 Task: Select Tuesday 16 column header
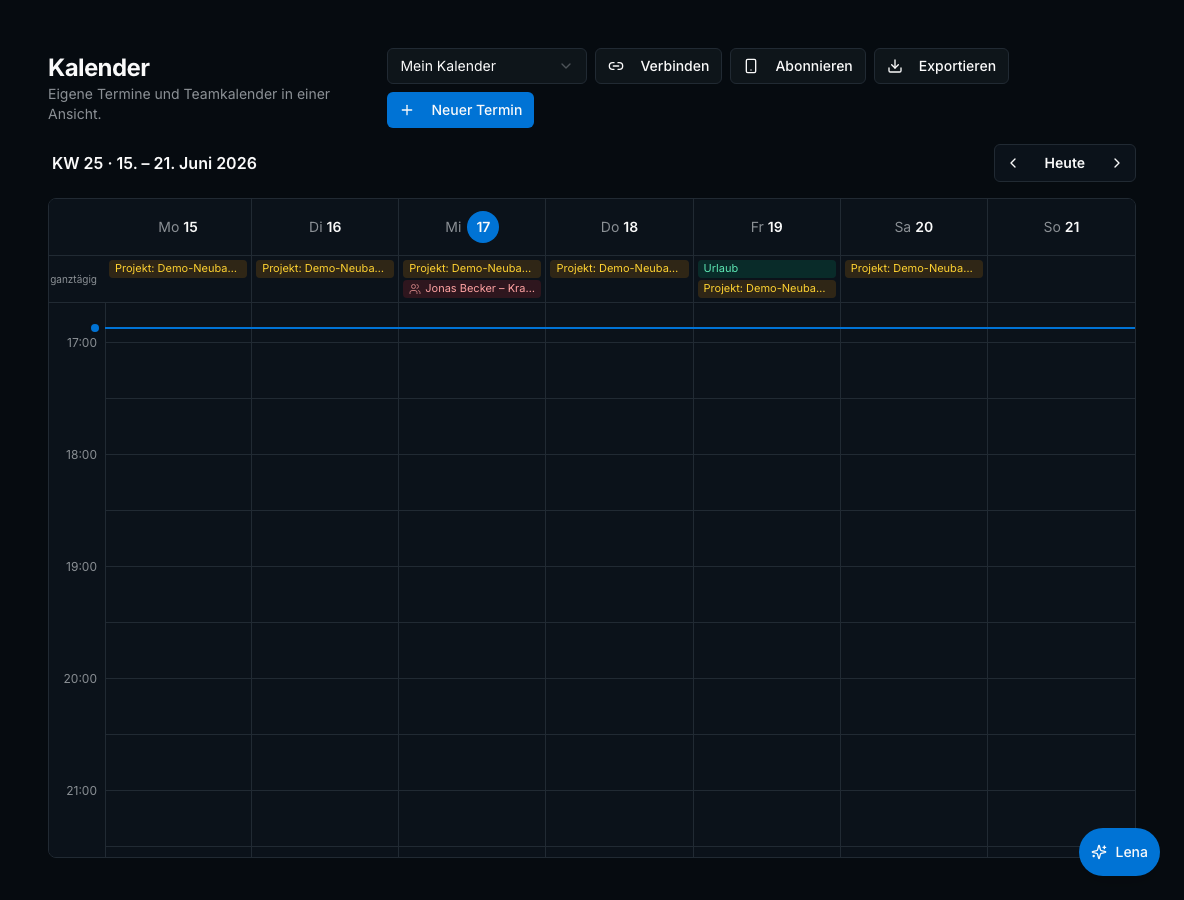click(325, 227)
